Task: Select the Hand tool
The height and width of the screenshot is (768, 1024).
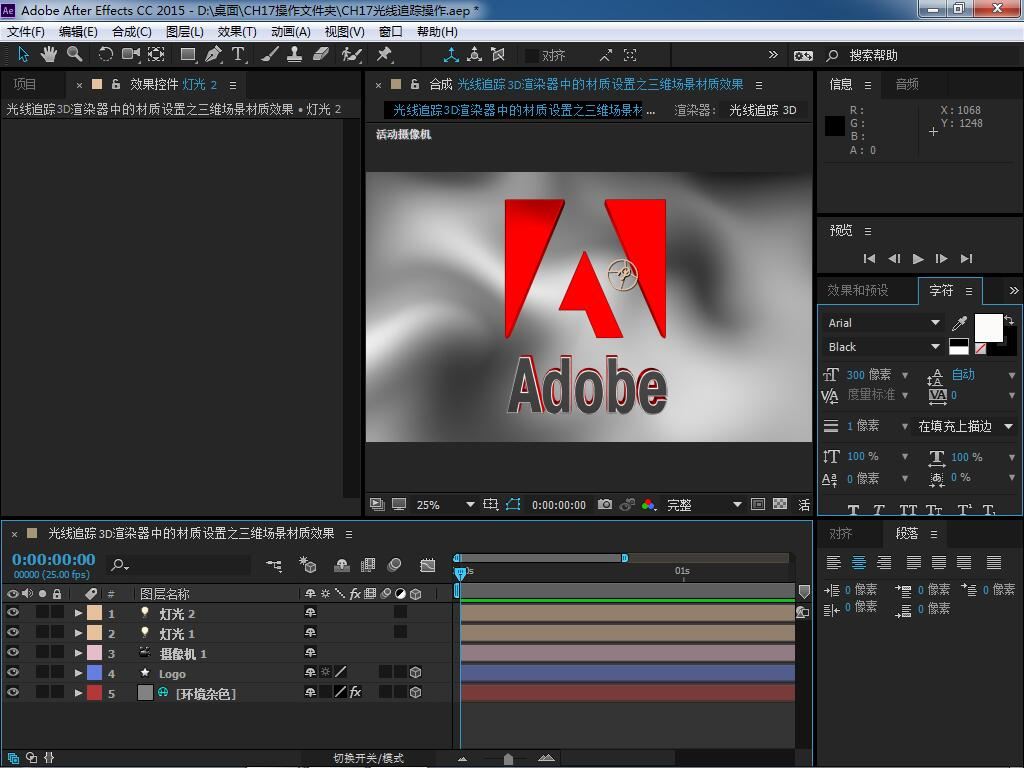Action: point(49,55)
